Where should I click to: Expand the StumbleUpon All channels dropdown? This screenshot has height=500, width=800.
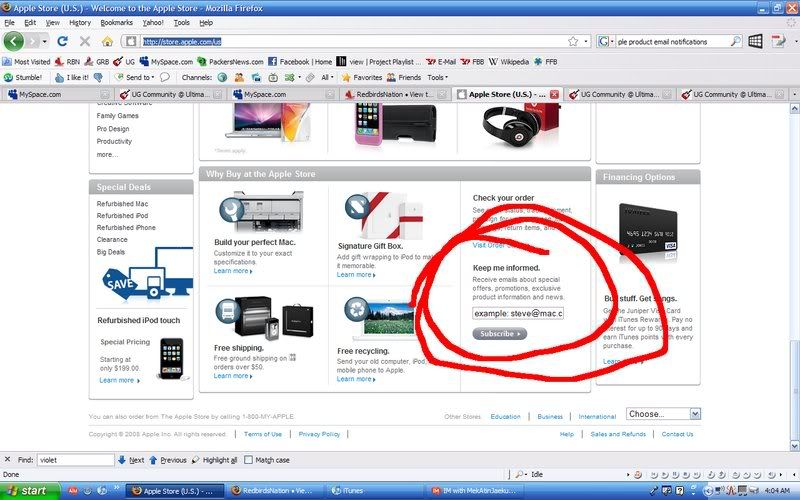tap(327, 78)
